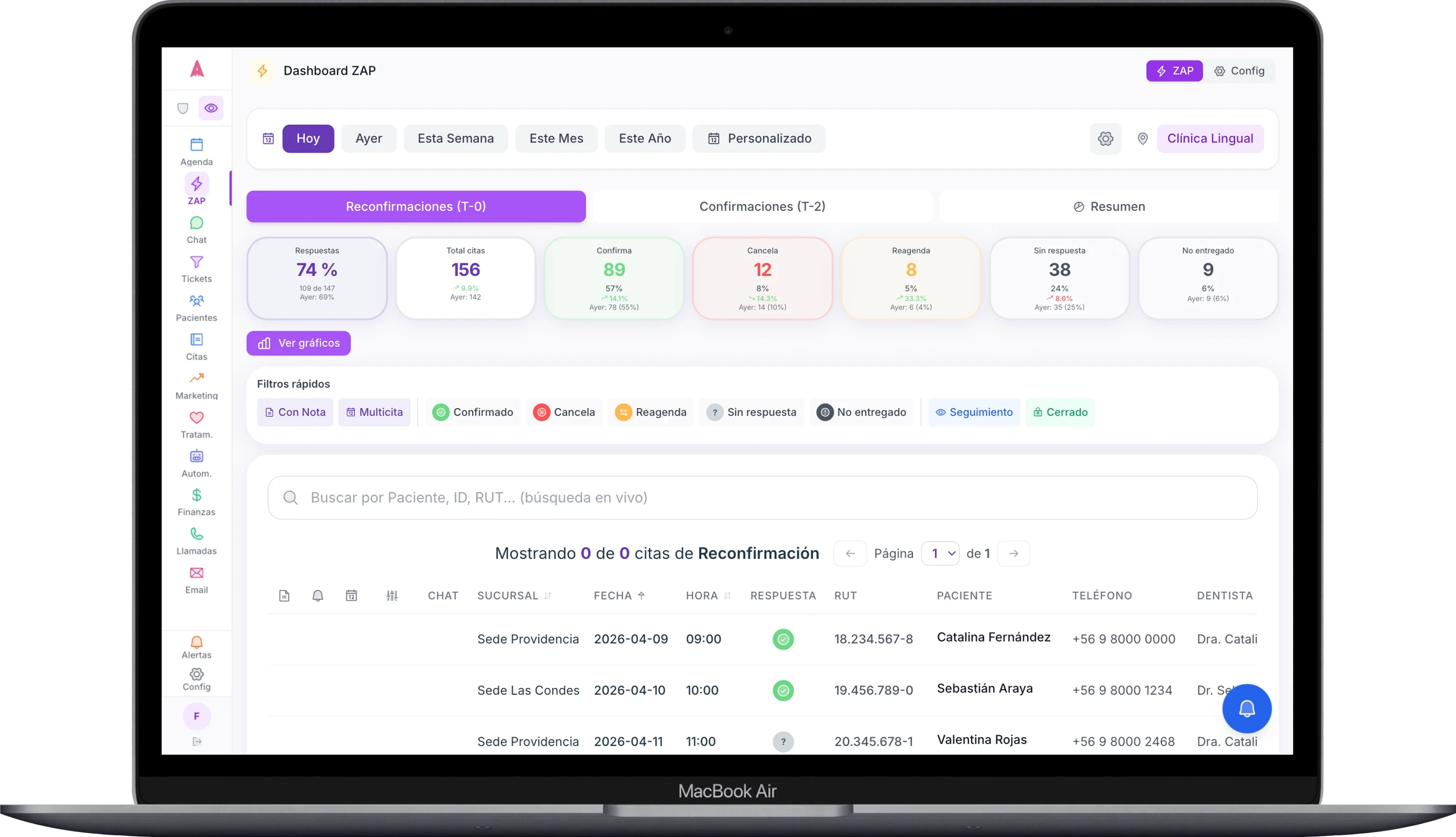Toggle the eye view mode in sidebar
The image size is (1456, 837).
coord(211,108)
